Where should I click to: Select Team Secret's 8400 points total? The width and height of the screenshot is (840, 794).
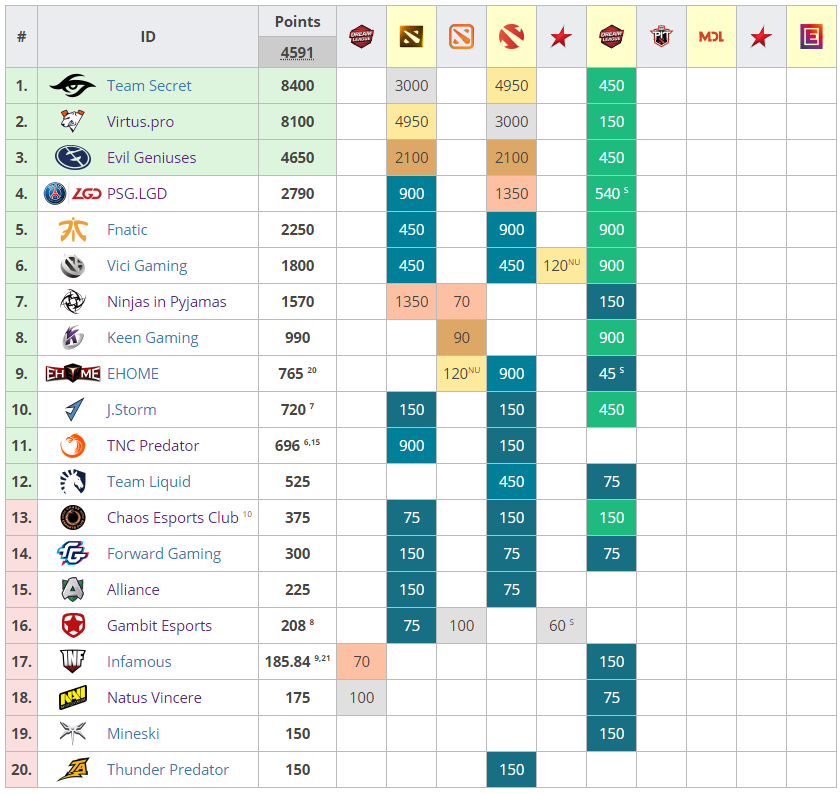point(297,86)
